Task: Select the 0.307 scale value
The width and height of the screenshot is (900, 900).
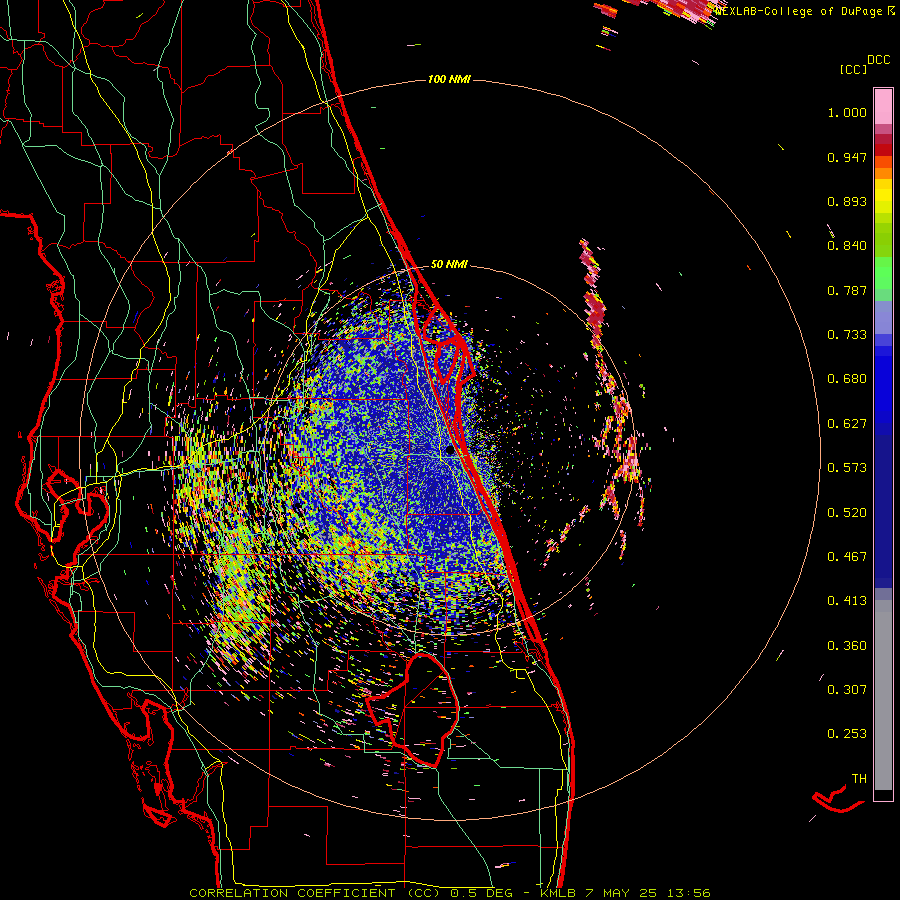Action: [x=847, y=690]
